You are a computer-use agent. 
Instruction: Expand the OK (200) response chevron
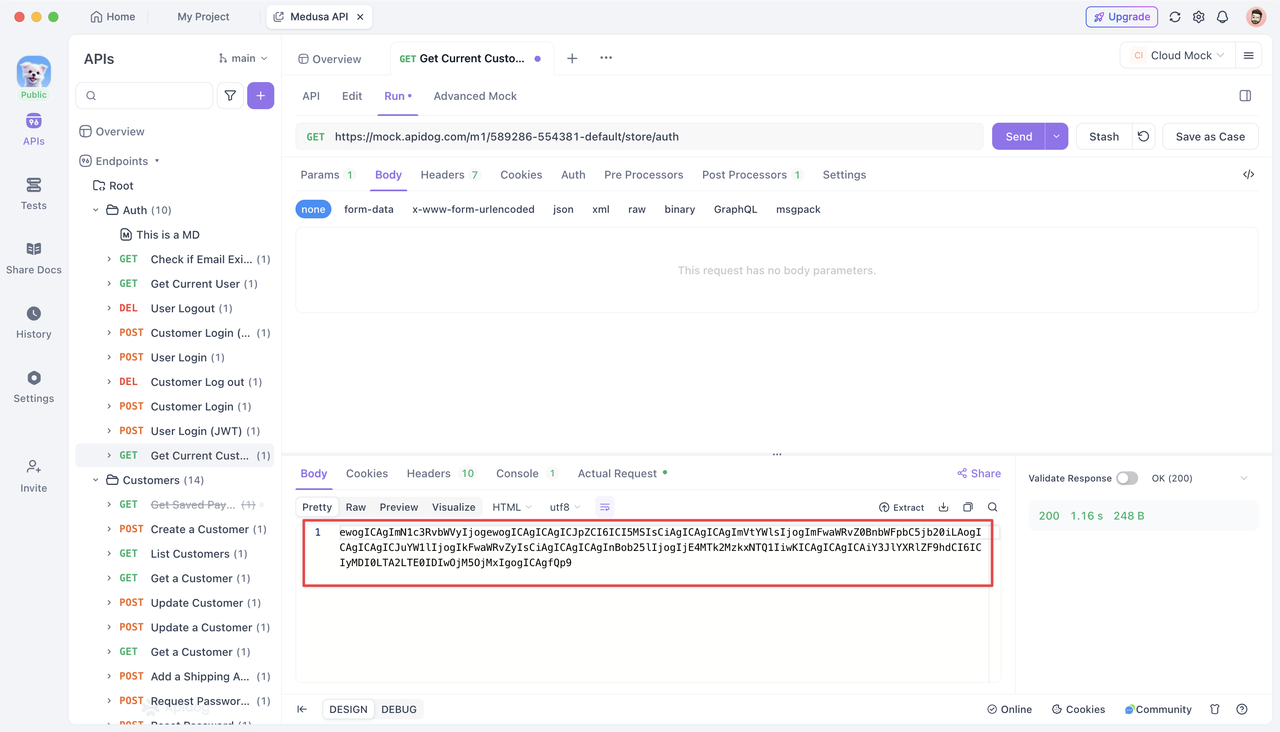[x=1244, y=478]
